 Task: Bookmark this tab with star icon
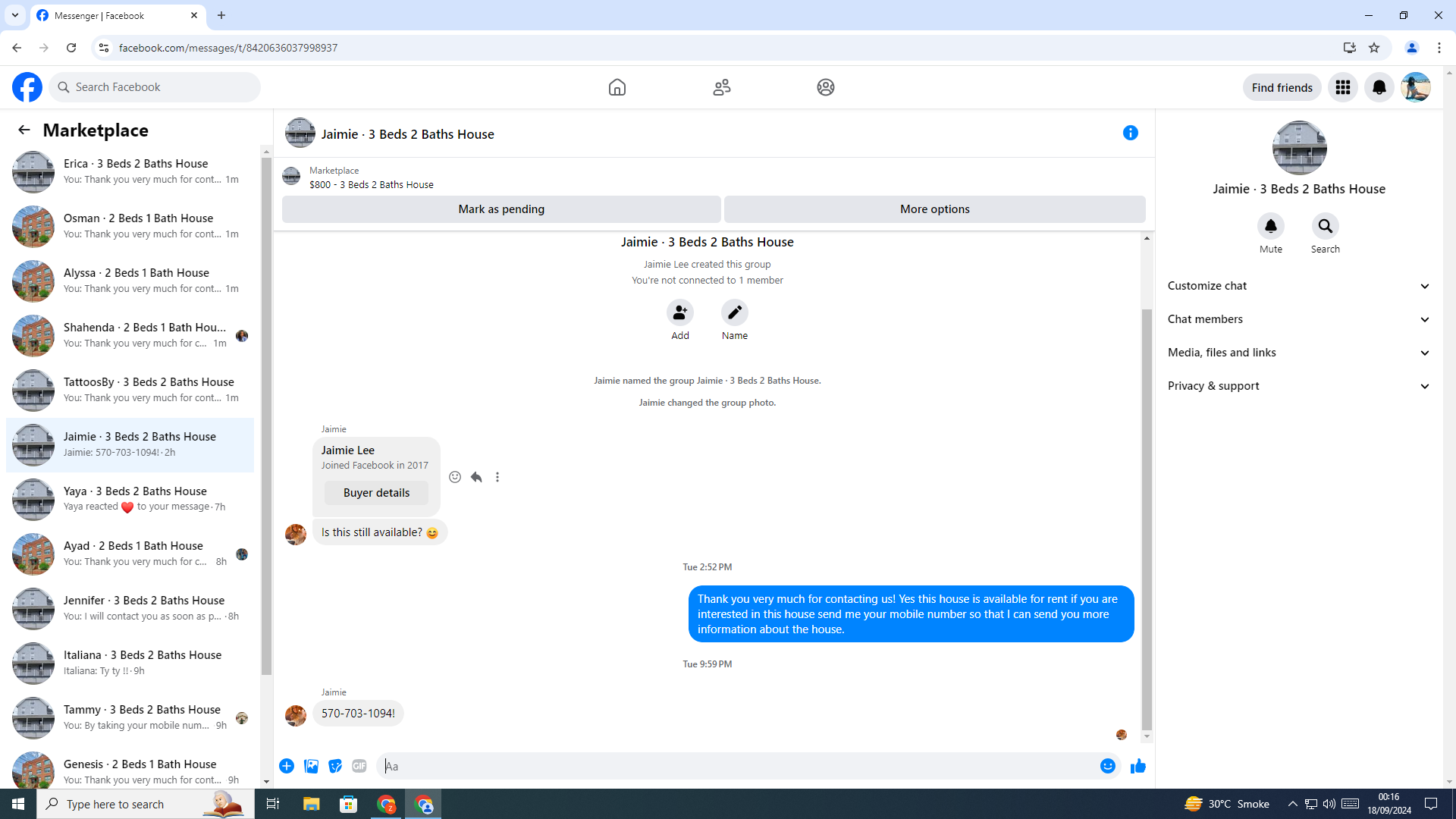coord(1373,48)
